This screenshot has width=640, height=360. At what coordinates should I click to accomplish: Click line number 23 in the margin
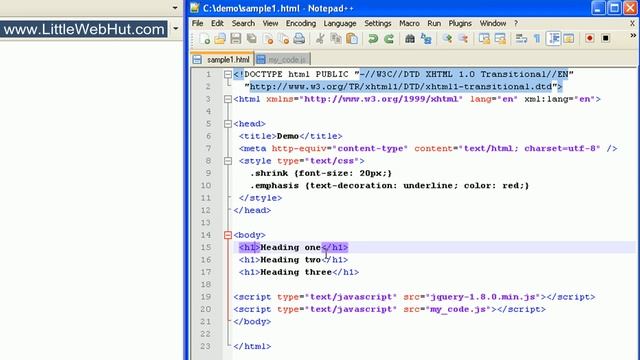pyautogui.click(x=206, y=346)
